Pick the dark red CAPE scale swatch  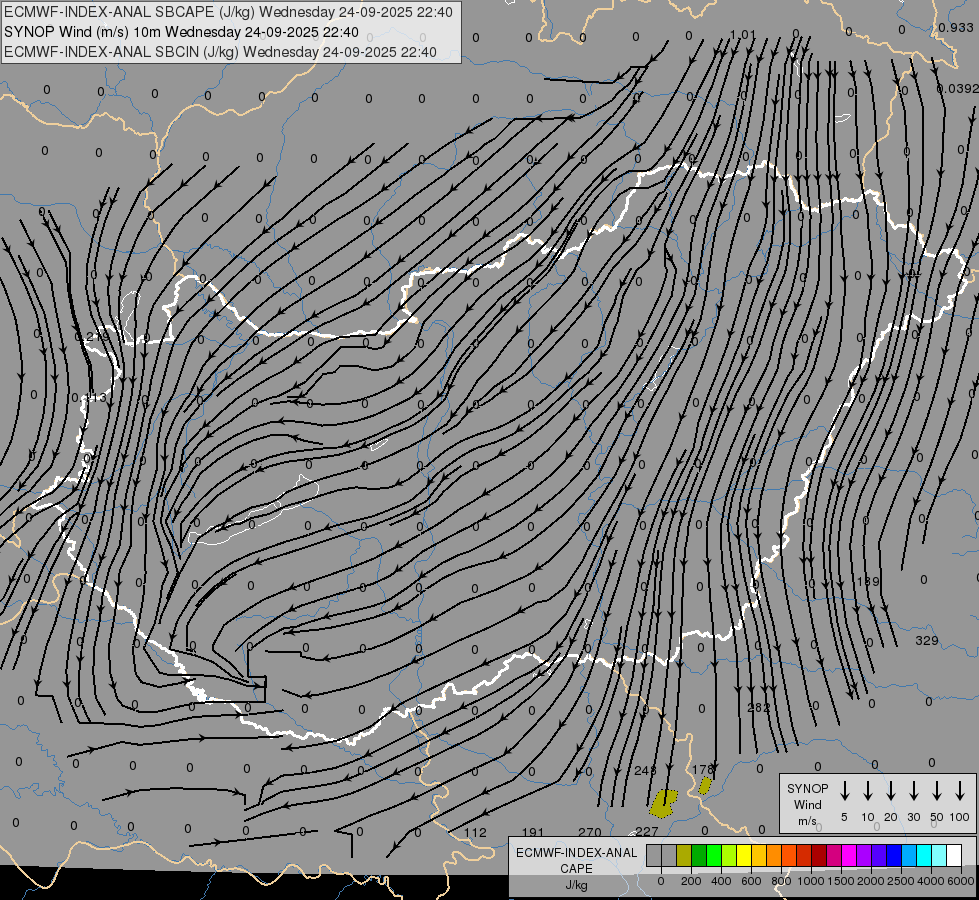pyautogui.click(x=819, y=855)
